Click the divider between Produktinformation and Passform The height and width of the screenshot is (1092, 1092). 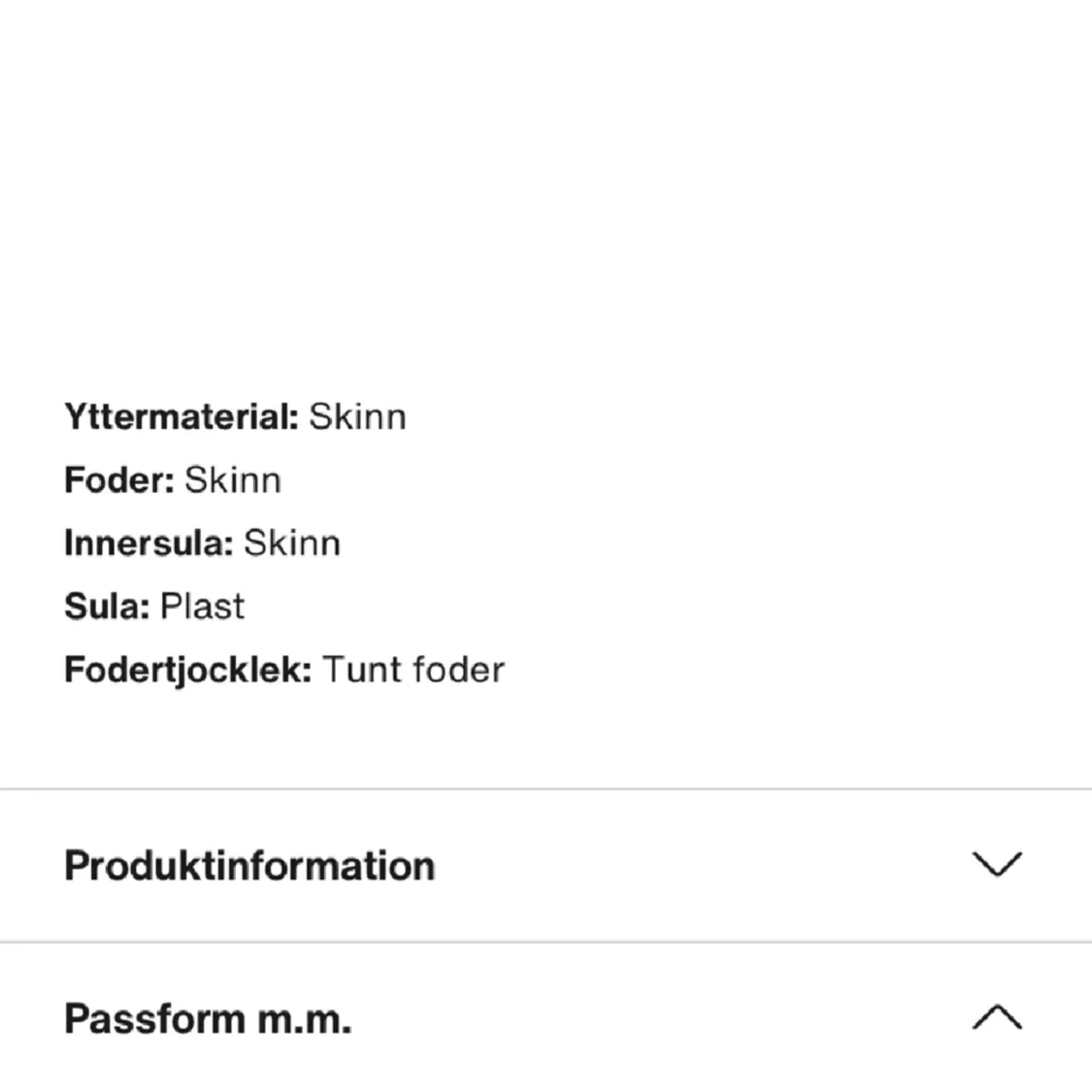click(546, 940)
